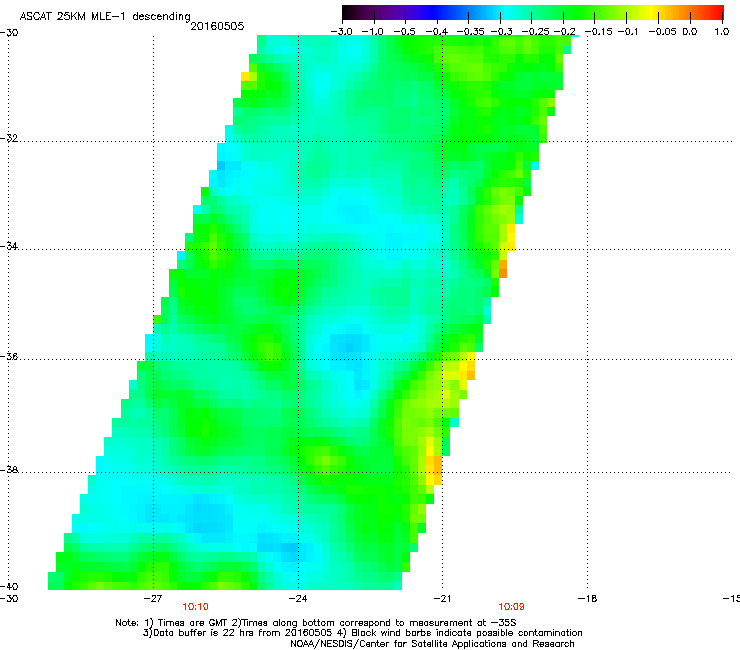Select the -38 latitude axis label
Image resolution: width=740 pixels, height=650 pixels.
tap(9, 470)
